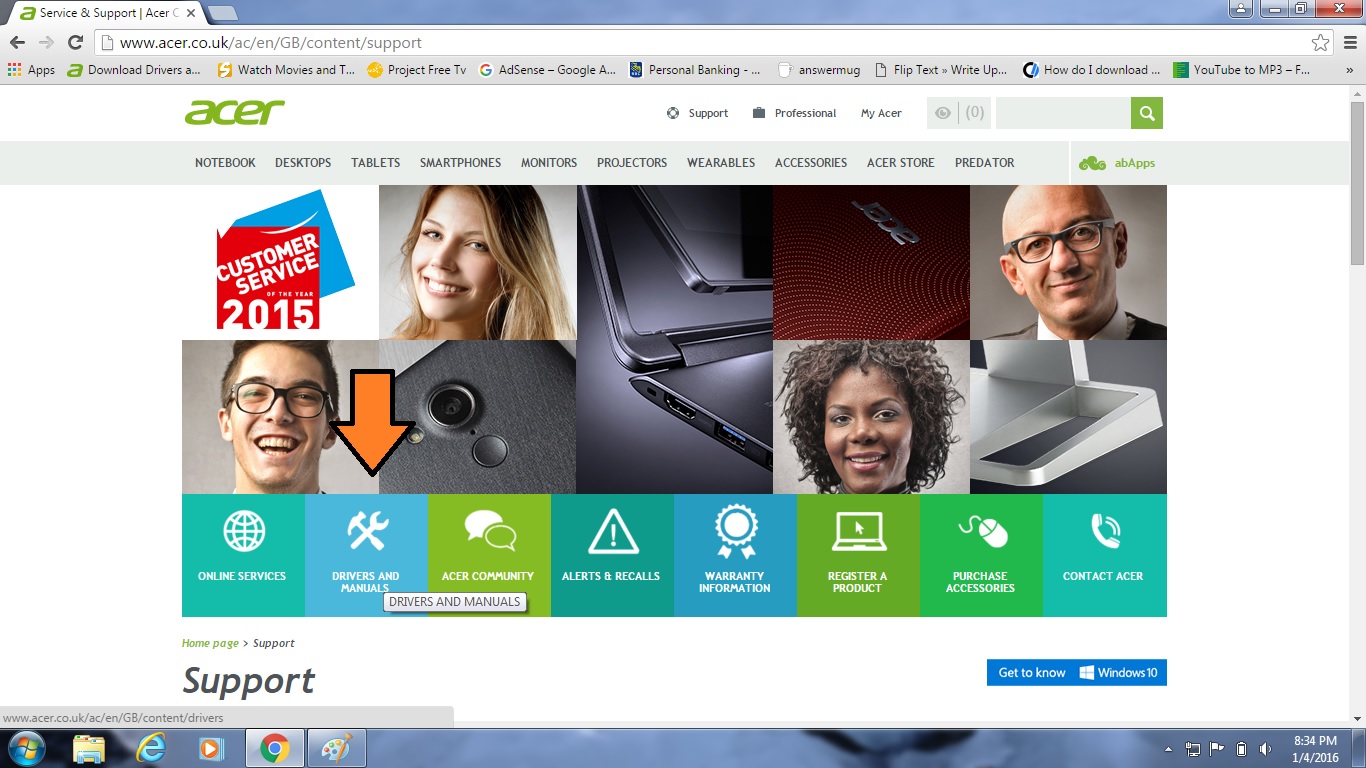Viewport: 1366px width, 768px height.
Task: Open the Wearables menu
Action: [721, 163]
